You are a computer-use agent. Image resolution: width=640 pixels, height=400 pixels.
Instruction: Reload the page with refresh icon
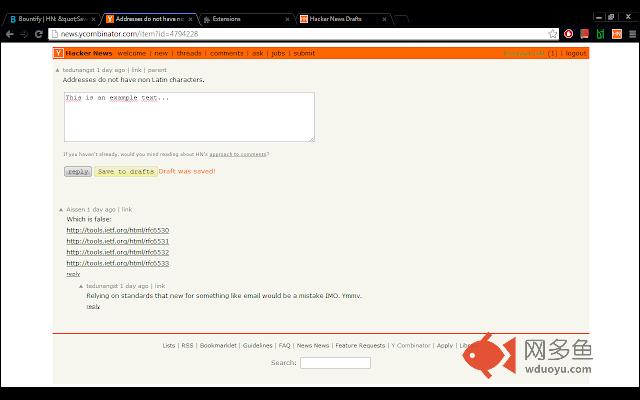click(39, 34)
